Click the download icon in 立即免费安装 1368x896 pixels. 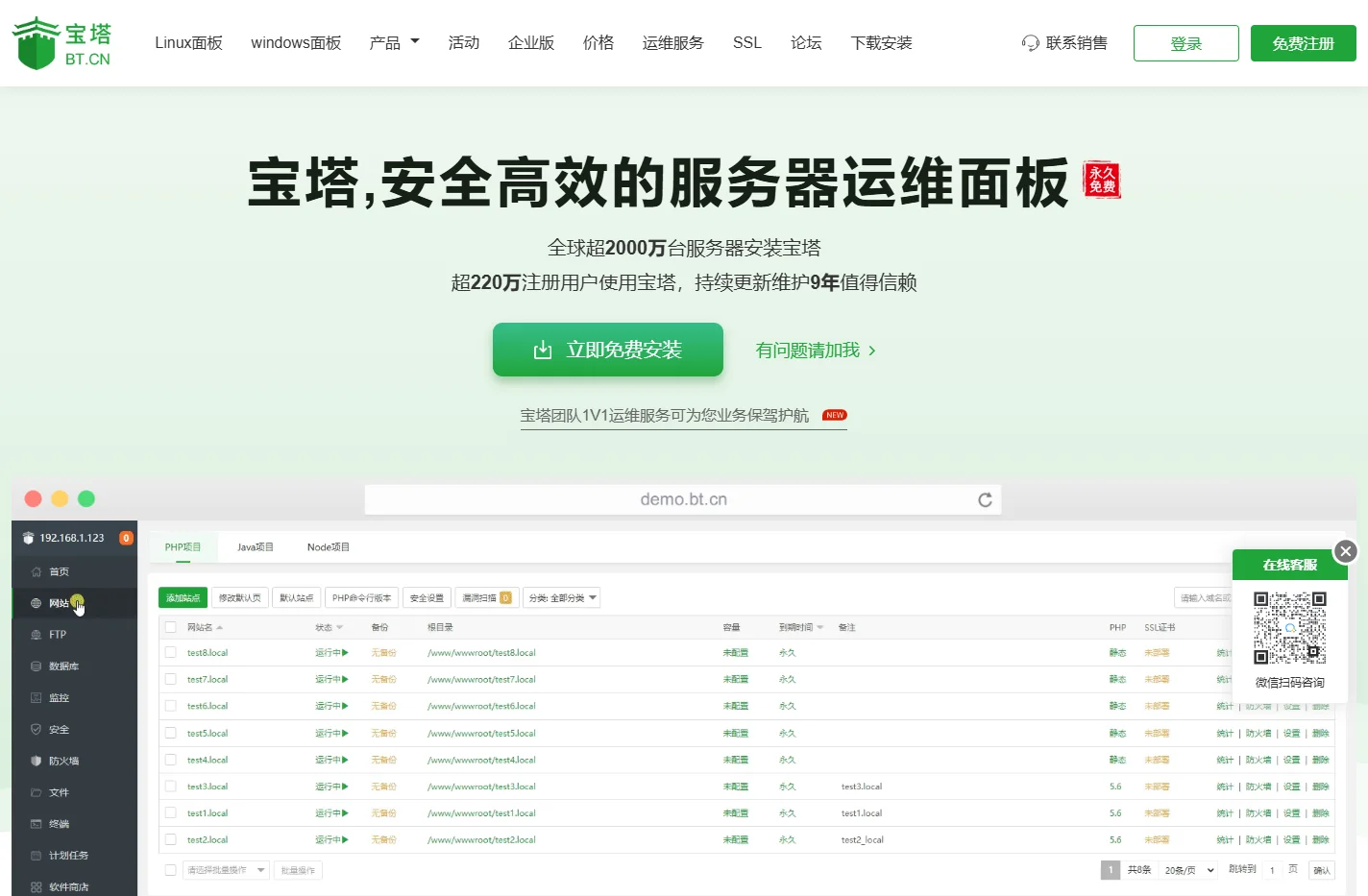543,351
